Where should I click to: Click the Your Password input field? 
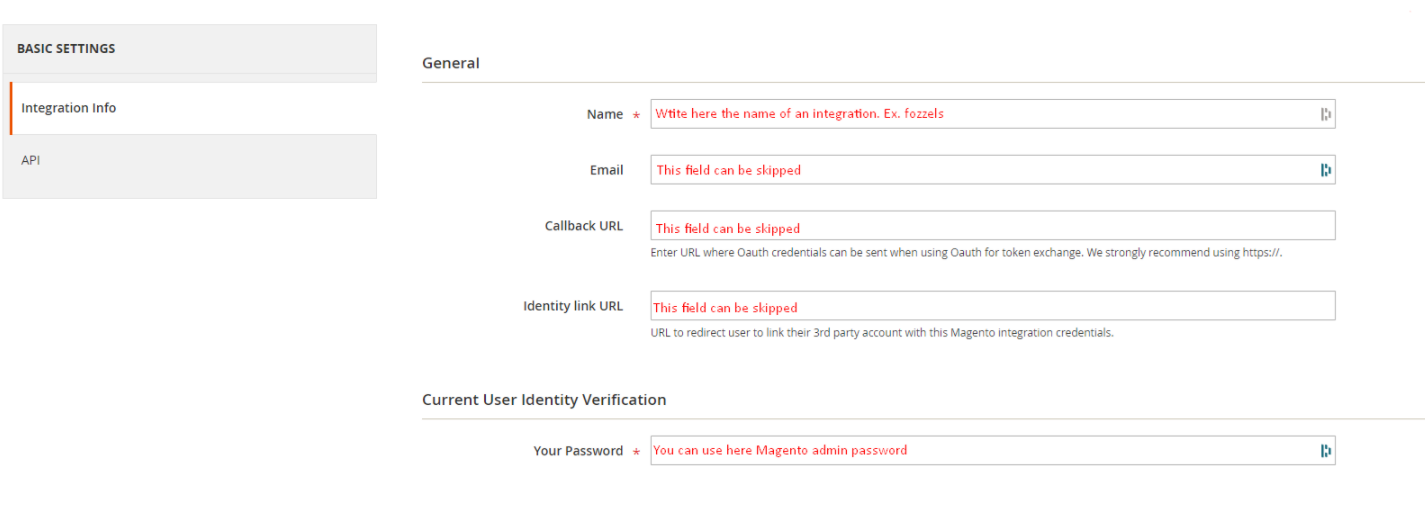click(x=980, y=451)
